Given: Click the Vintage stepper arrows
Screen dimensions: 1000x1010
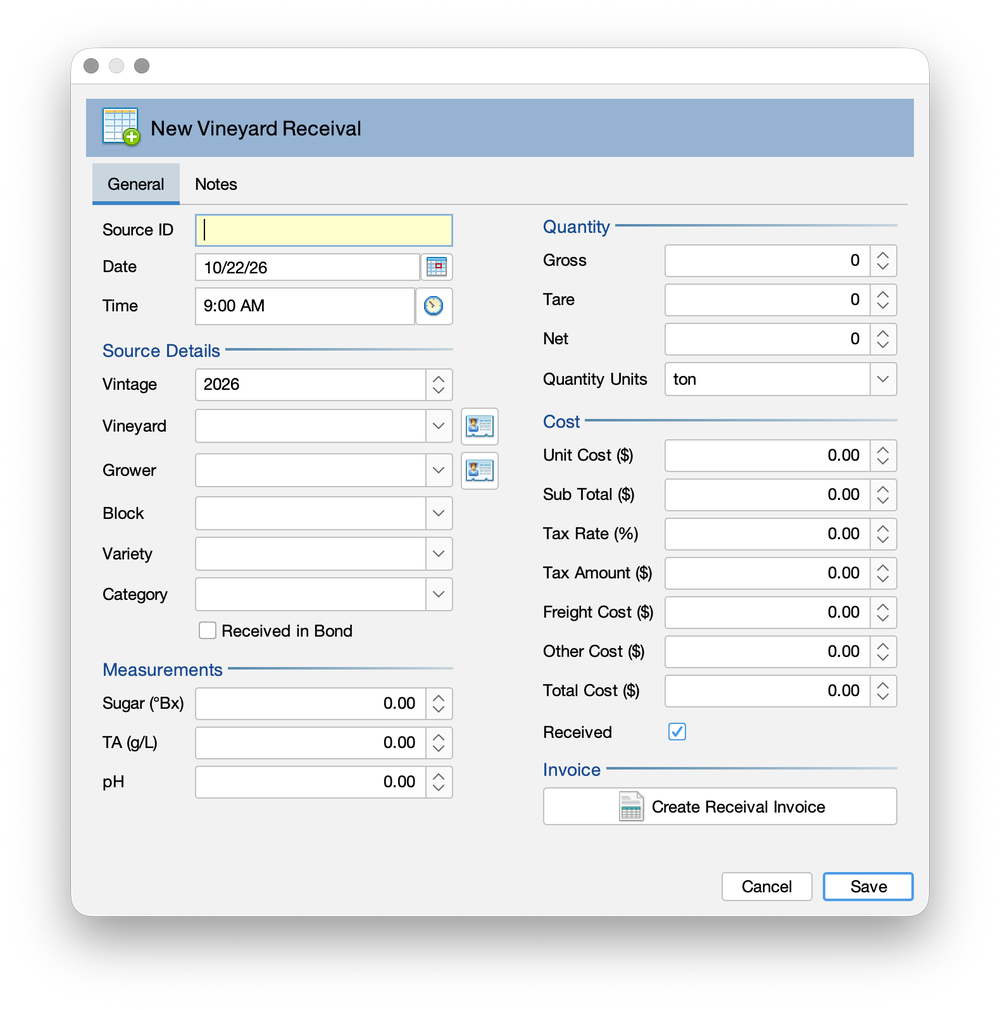Looking at the screenshot, I should click(439, 385).
